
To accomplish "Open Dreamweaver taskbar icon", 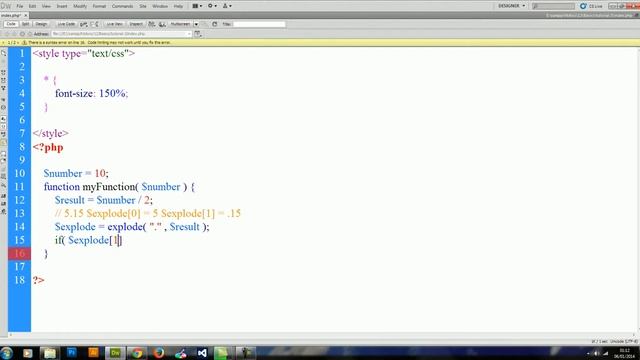I will [115, 353].
